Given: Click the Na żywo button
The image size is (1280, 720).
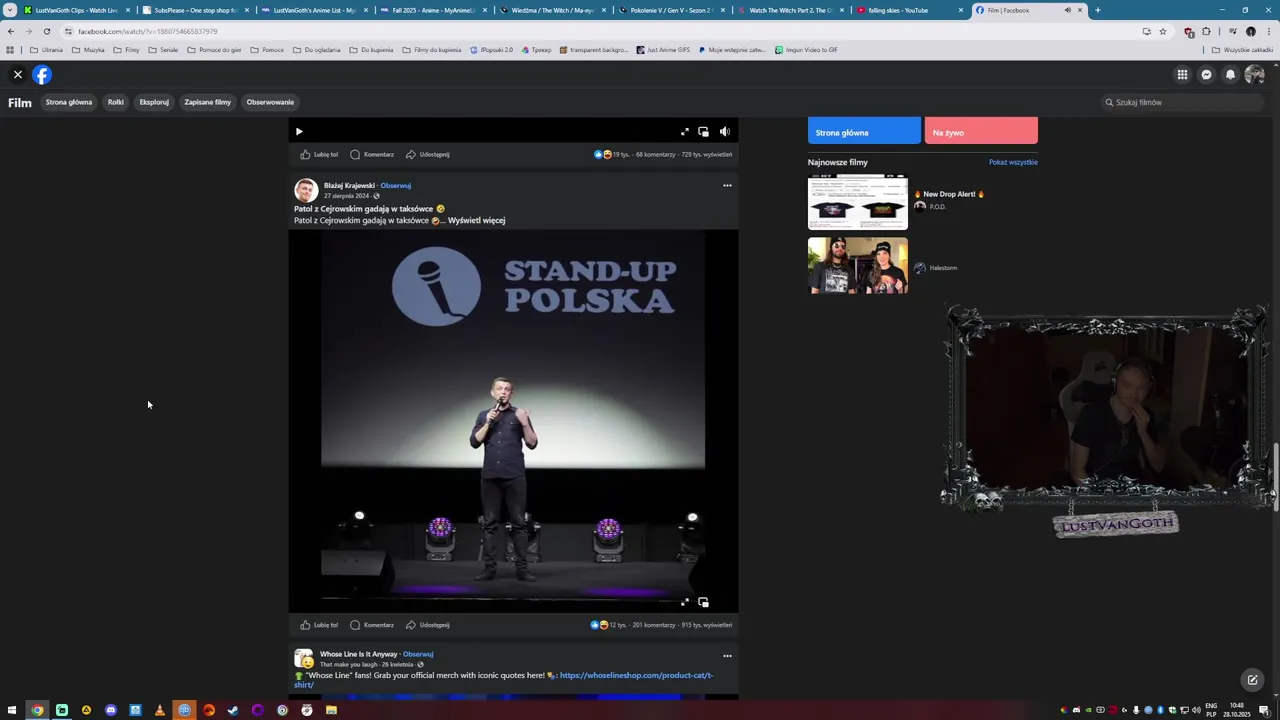Looking at the screenshot, I should point(981,131).
